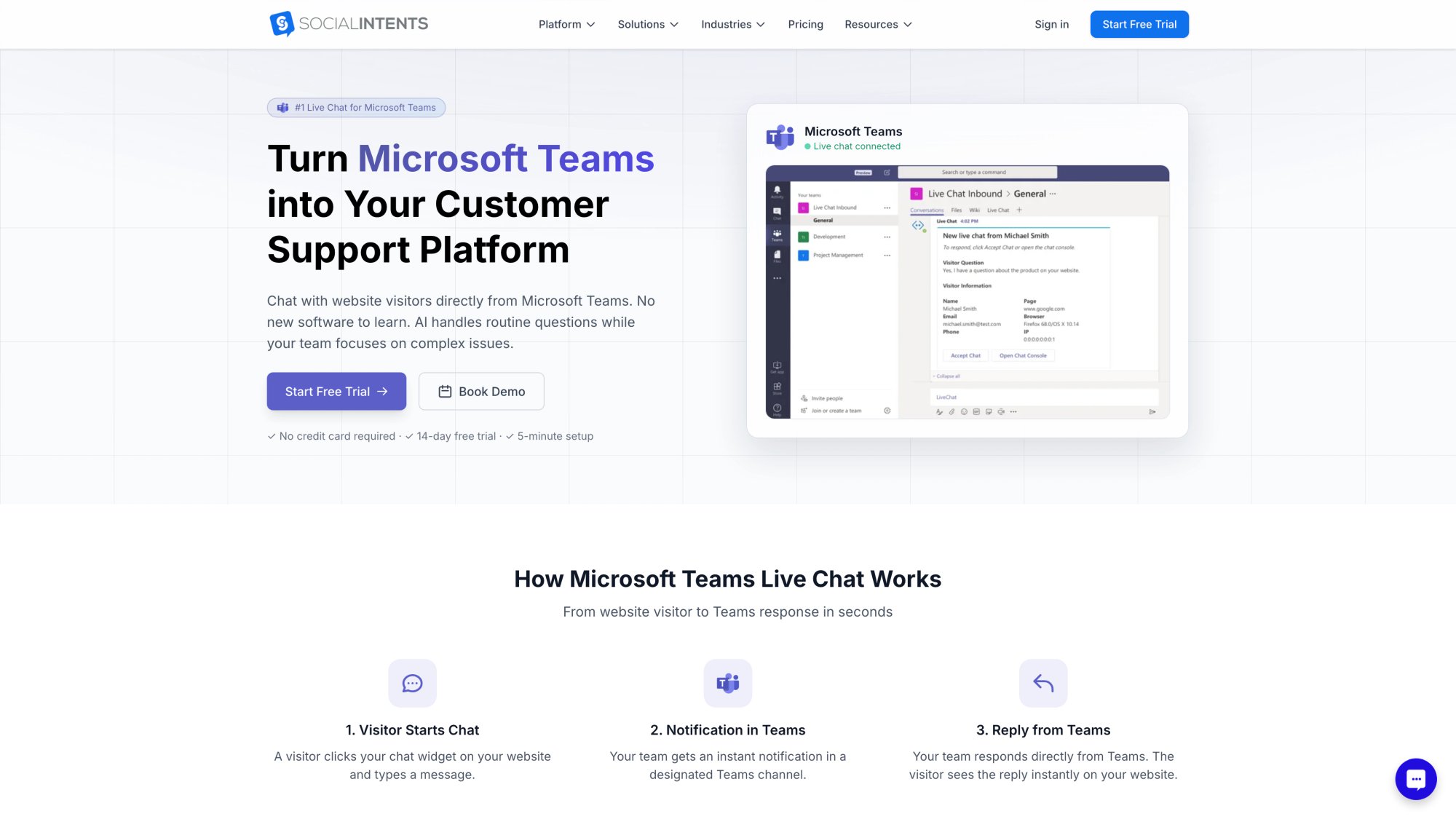Open the Industries dropdown menu

tap(732, 24)
